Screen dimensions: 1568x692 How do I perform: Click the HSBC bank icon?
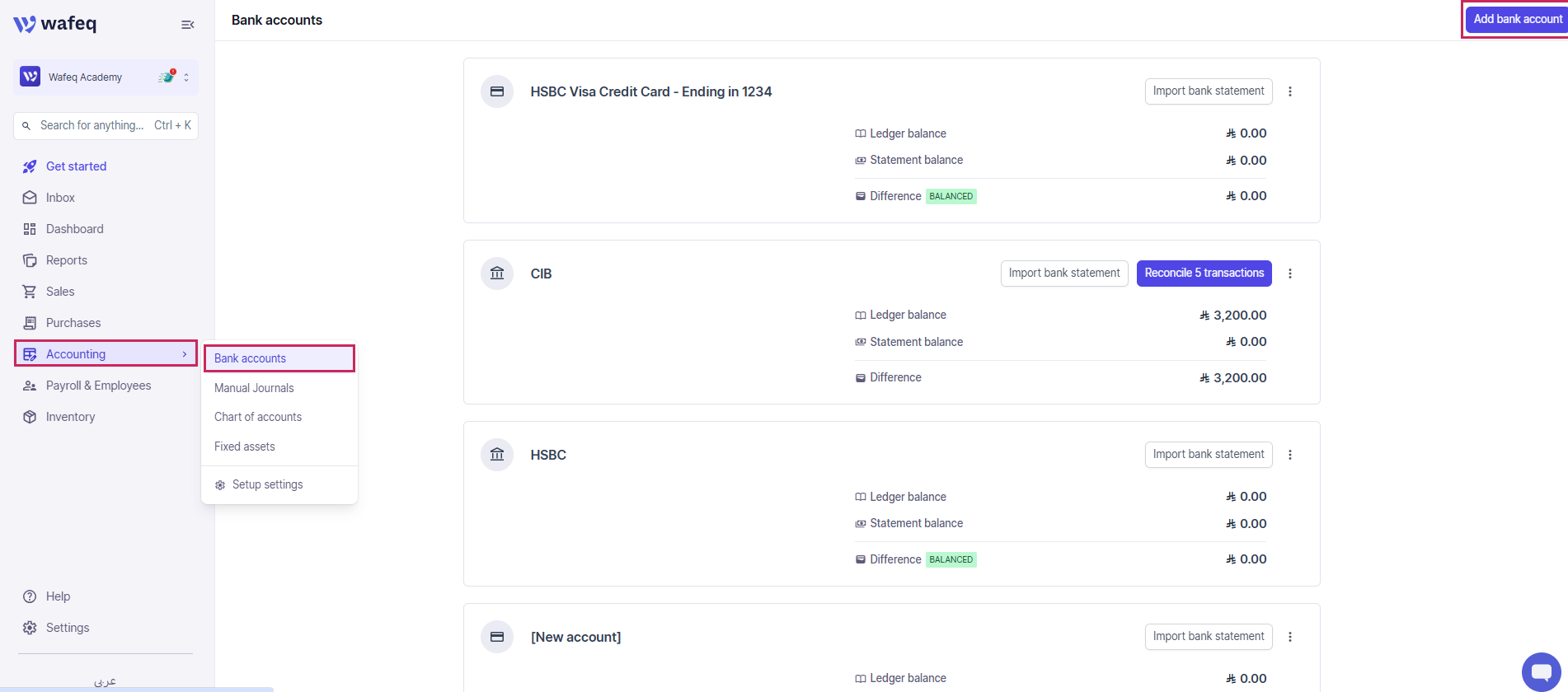click(x=497, y=455)
